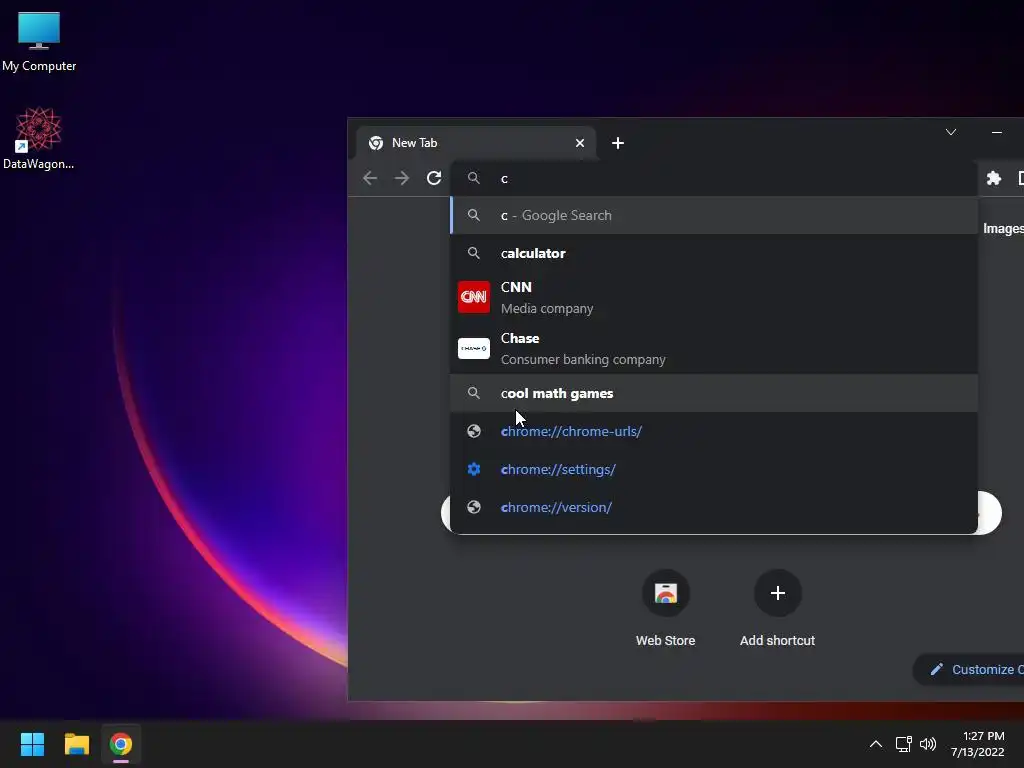Open chrome://chrome-urls/ suggestion

714,431
